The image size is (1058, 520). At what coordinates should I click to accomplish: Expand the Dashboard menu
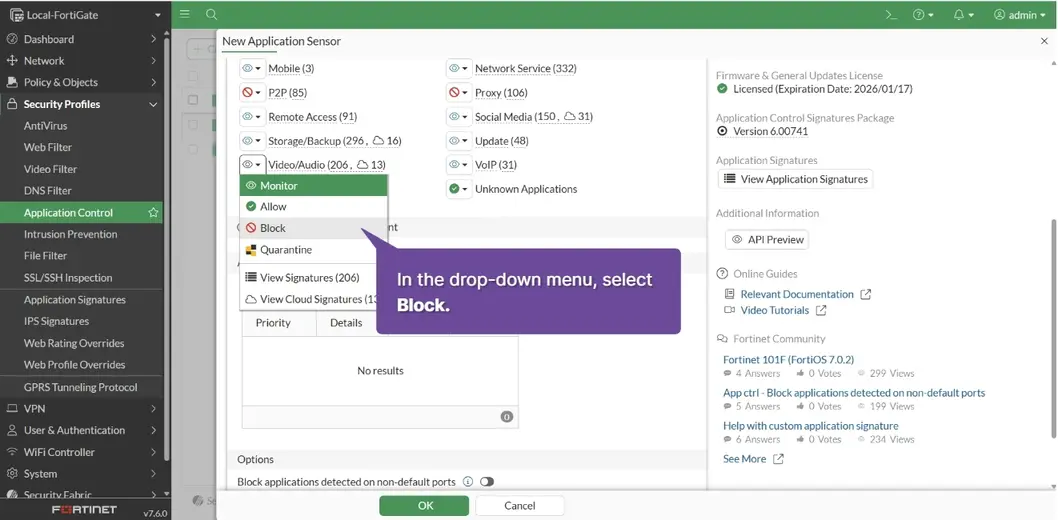click(x=82, y=39)
